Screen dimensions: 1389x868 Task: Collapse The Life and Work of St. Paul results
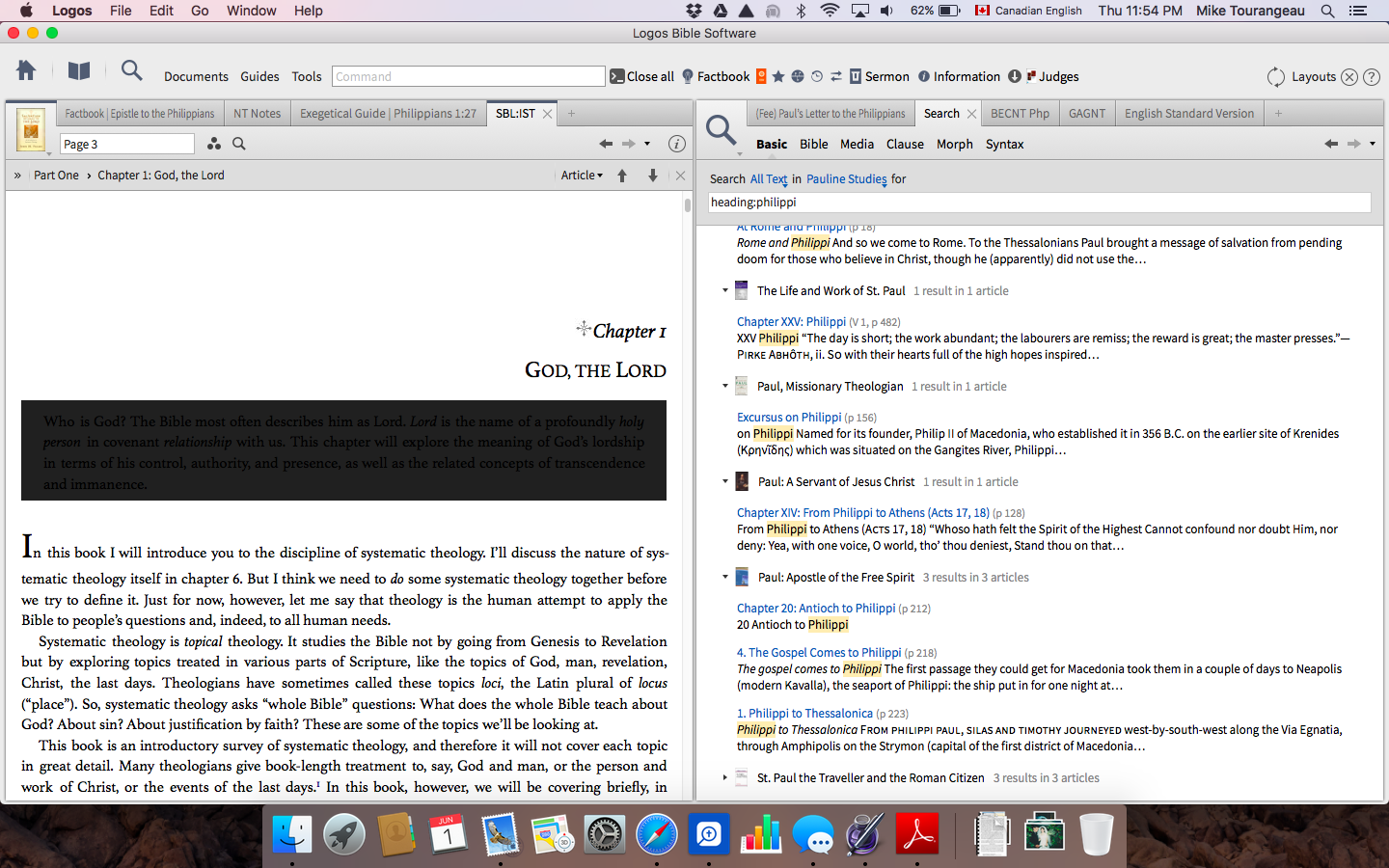(x=725, y=290)
